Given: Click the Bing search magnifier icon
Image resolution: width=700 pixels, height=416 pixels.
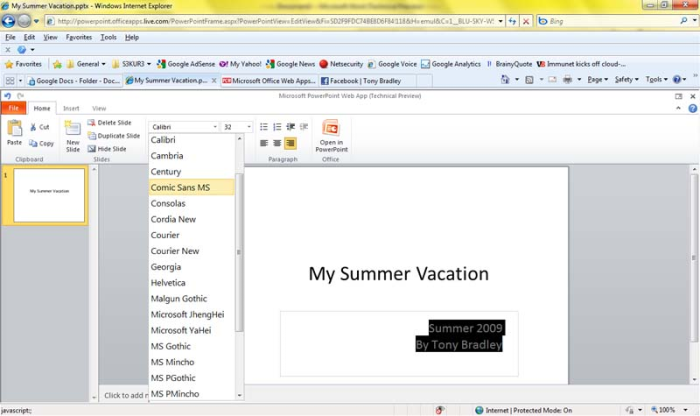Looking at the screenshot, I should click(x=683, y=21).
